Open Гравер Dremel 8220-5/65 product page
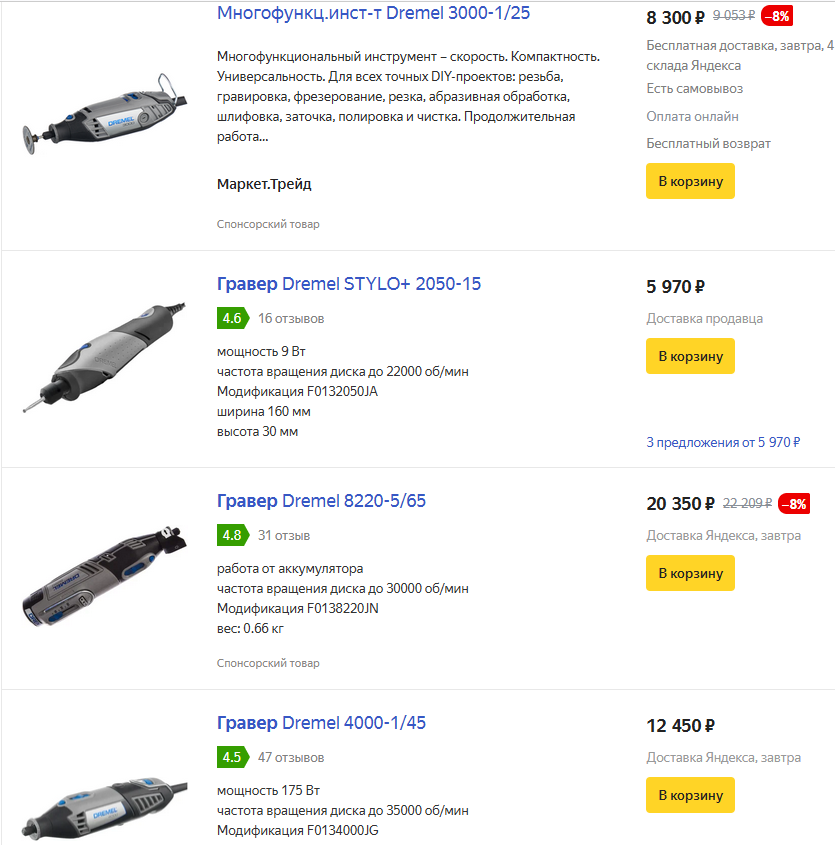The width and height of the screenshot is (835, 845). tap(321, 501)
